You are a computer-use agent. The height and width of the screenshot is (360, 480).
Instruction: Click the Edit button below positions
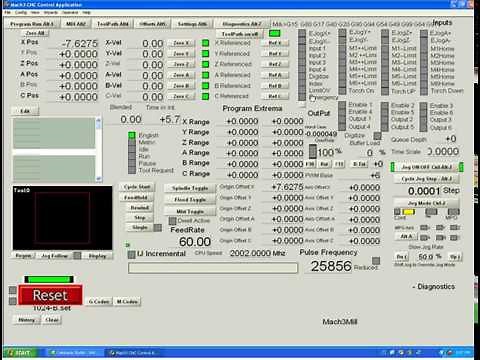pyautogui.click(x=25, y=111)
